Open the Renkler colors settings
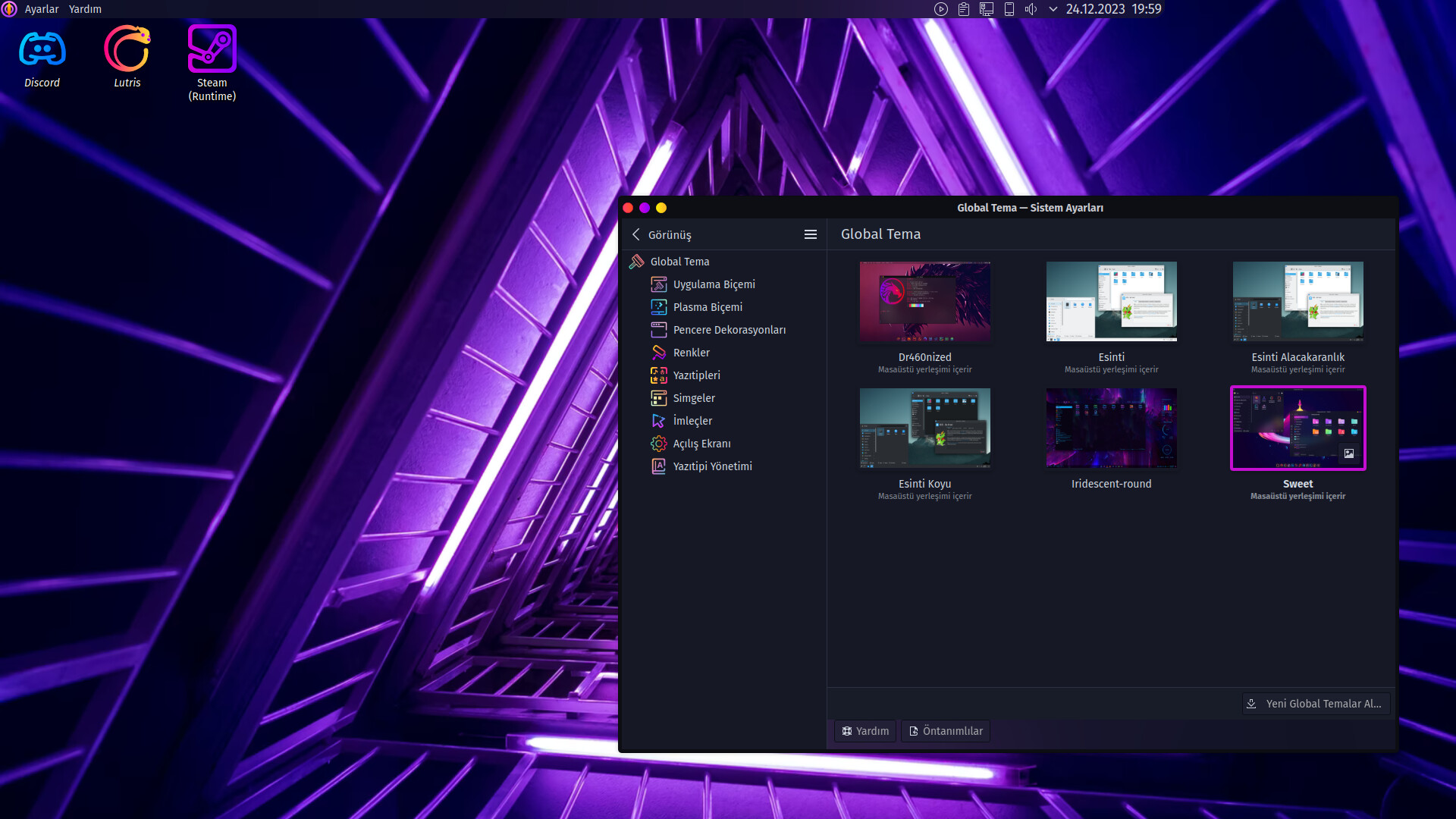This screenshot has height=819, width=1456. point(691,353)
